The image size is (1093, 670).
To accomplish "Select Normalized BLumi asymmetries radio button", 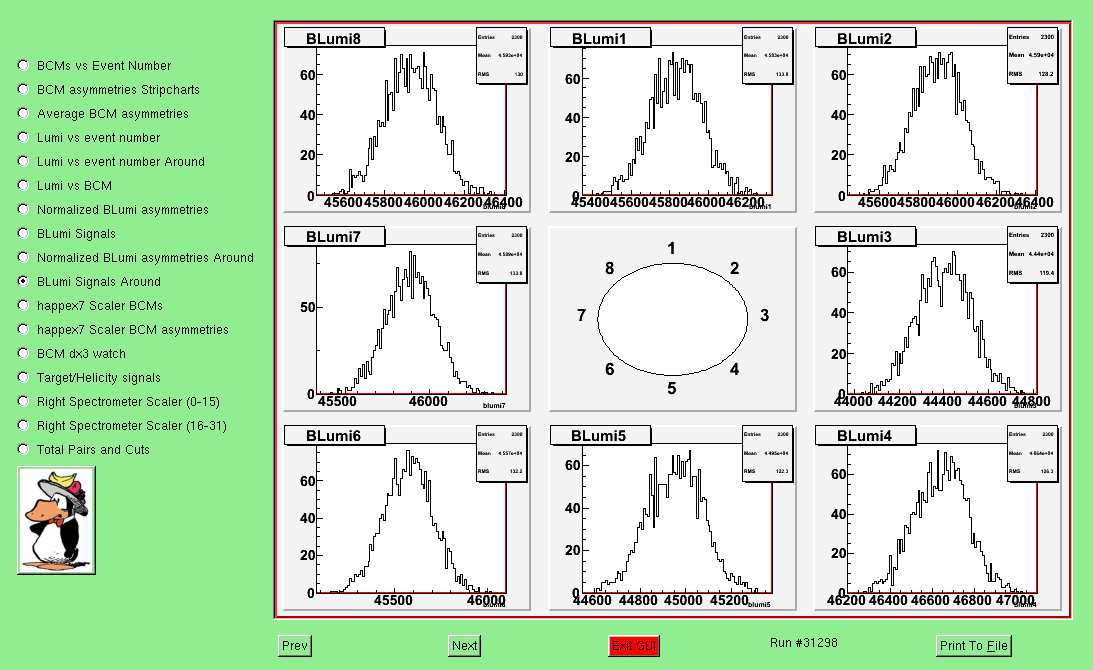I will coord(23,209).
